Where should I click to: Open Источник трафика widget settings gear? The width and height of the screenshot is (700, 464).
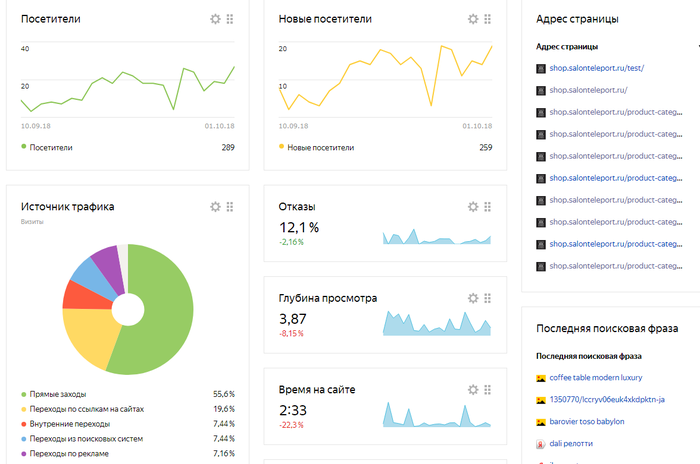coord(215,207)
